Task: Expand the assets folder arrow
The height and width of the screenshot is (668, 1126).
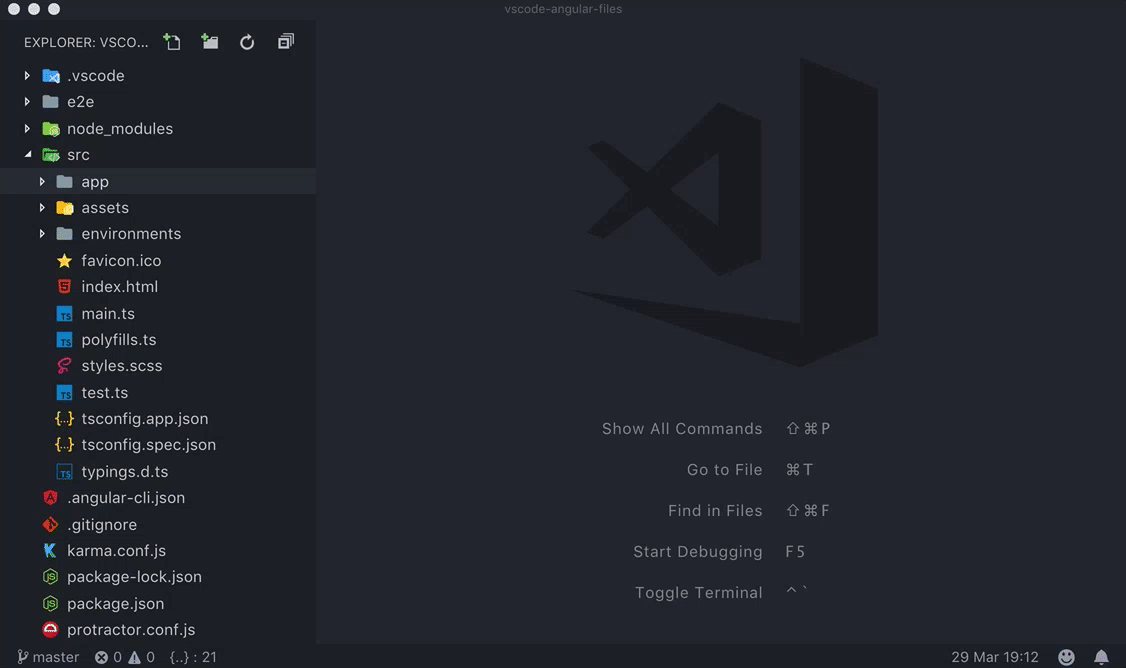Action: pyautogui.click(x=42, y=208)
